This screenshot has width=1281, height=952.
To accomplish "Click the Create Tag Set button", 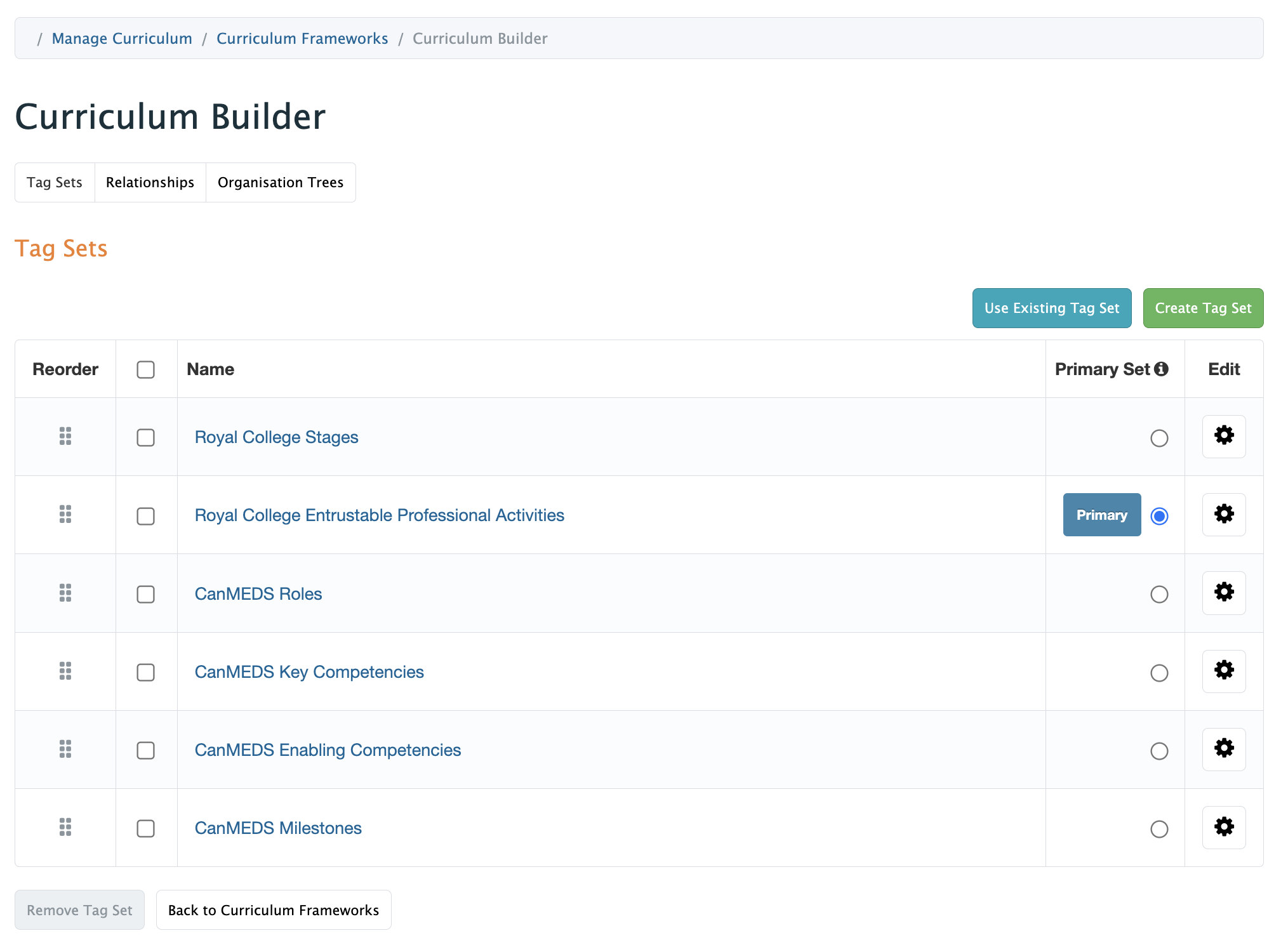I will [x=1202, y=308].
